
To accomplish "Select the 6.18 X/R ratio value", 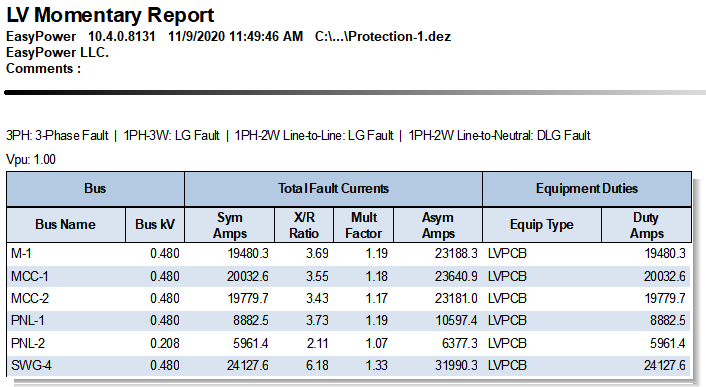I will 317,365.
